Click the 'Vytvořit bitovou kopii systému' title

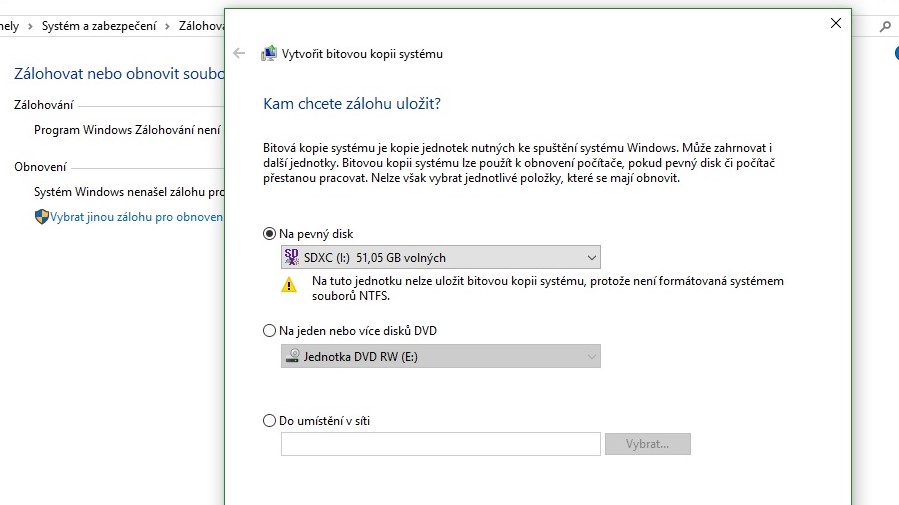[362, 54]
